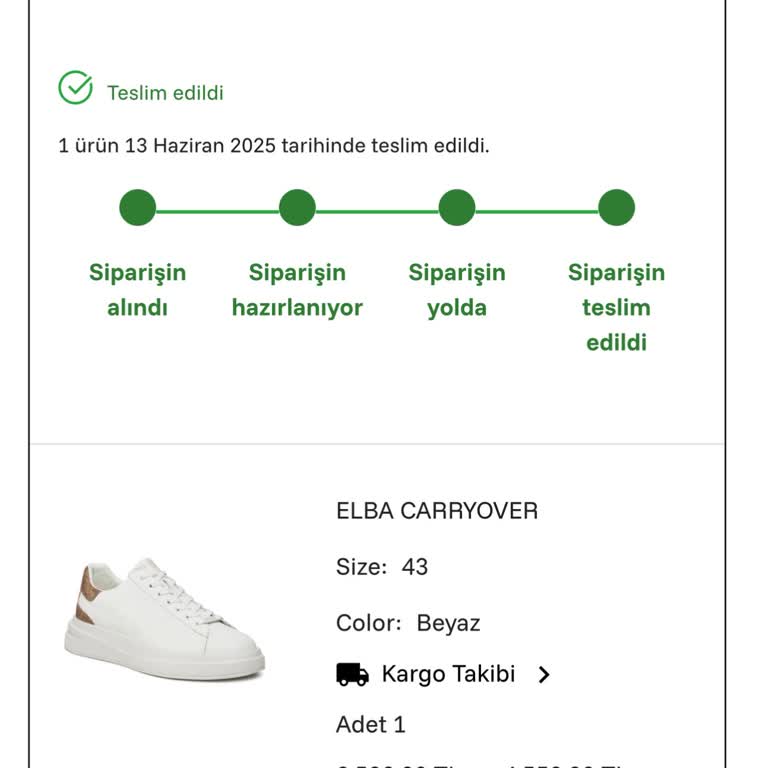Click the 13 Haziran 2025 delivery date text
Screen dimensions: 768x768
(200, 146)
